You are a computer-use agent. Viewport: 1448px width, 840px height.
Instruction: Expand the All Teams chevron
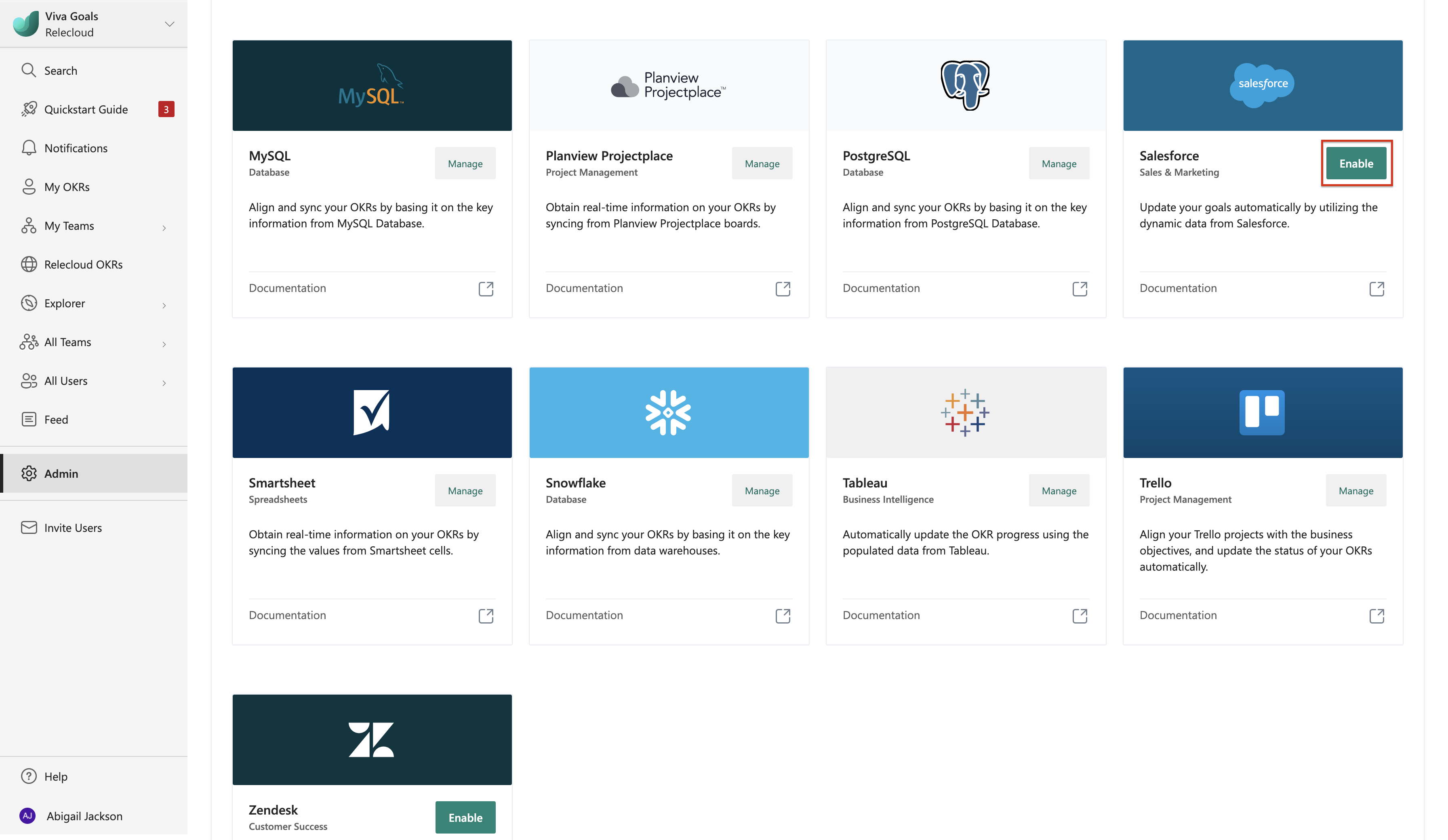[164, 344]
